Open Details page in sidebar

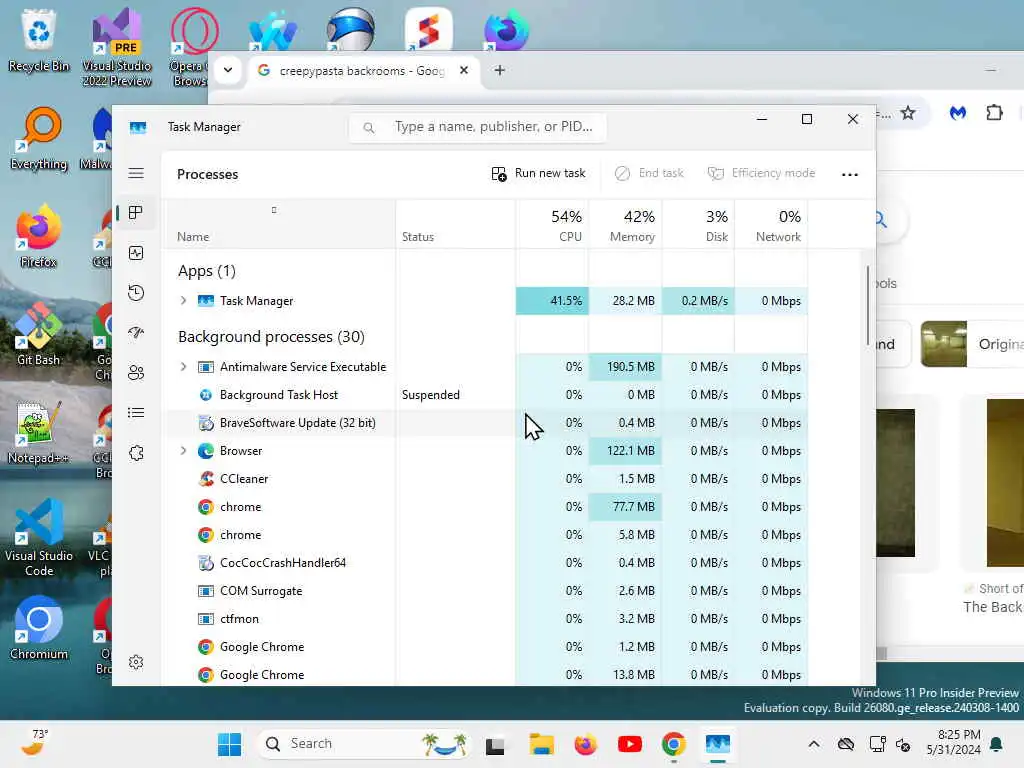tap(136, 413)
